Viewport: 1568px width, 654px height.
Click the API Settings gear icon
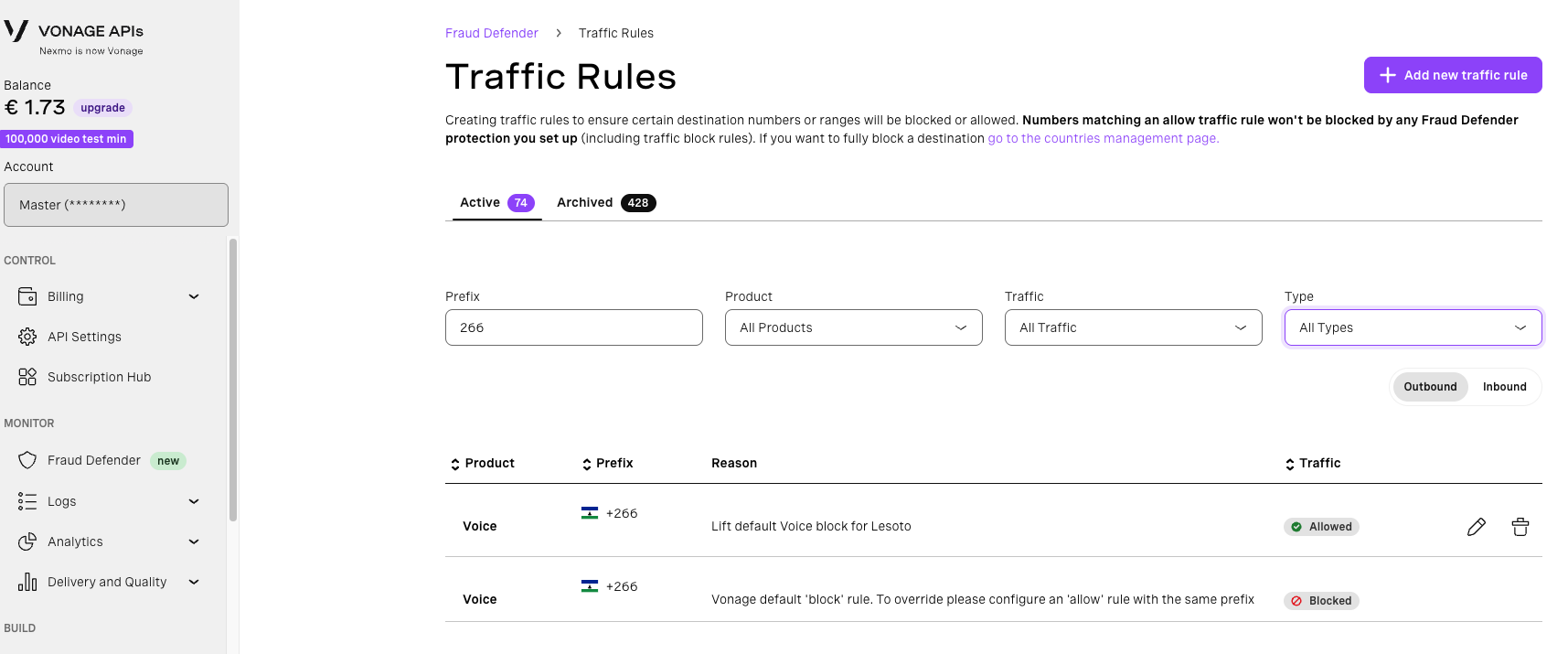tap(27, 337)
